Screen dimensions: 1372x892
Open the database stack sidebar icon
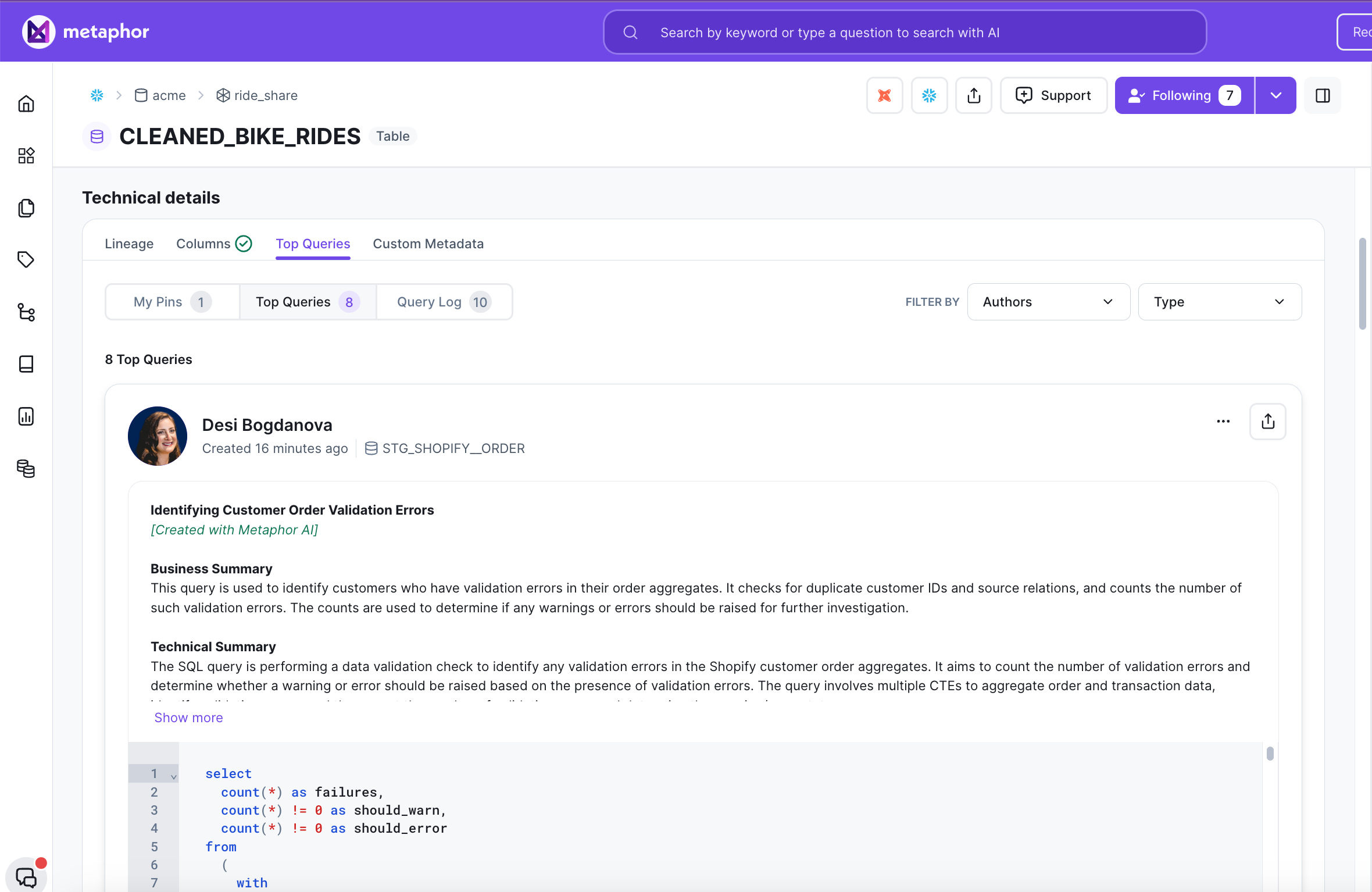(26, 468)
